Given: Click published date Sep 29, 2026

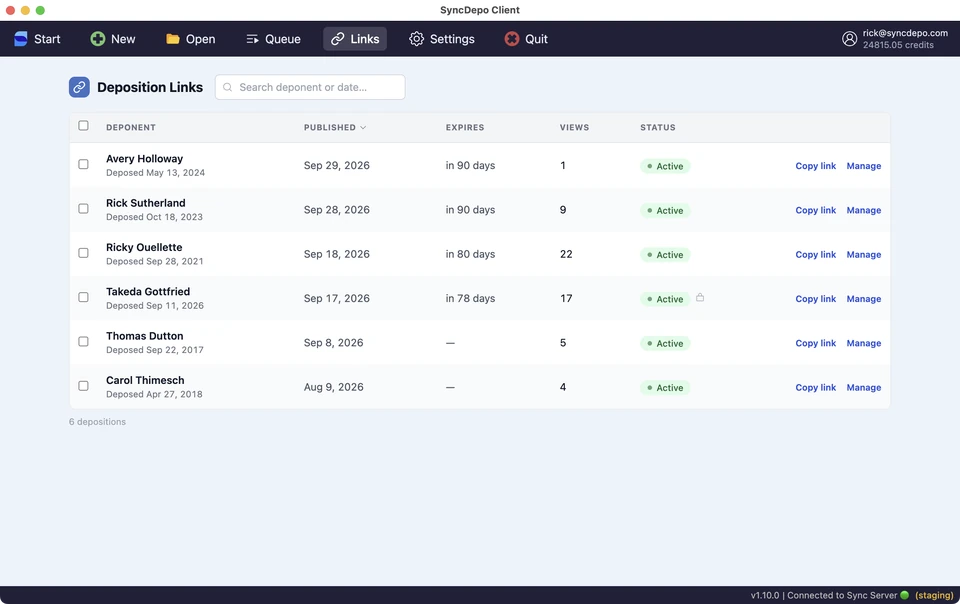Looking at the screenshot, I should 337,165.
